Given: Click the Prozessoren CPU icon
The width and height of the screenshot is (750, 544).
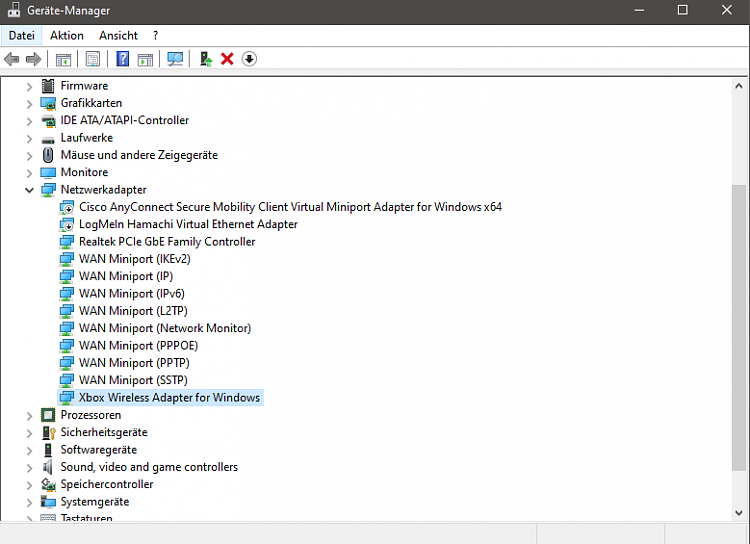Looking at the screenshot, I should click(48, 415).
